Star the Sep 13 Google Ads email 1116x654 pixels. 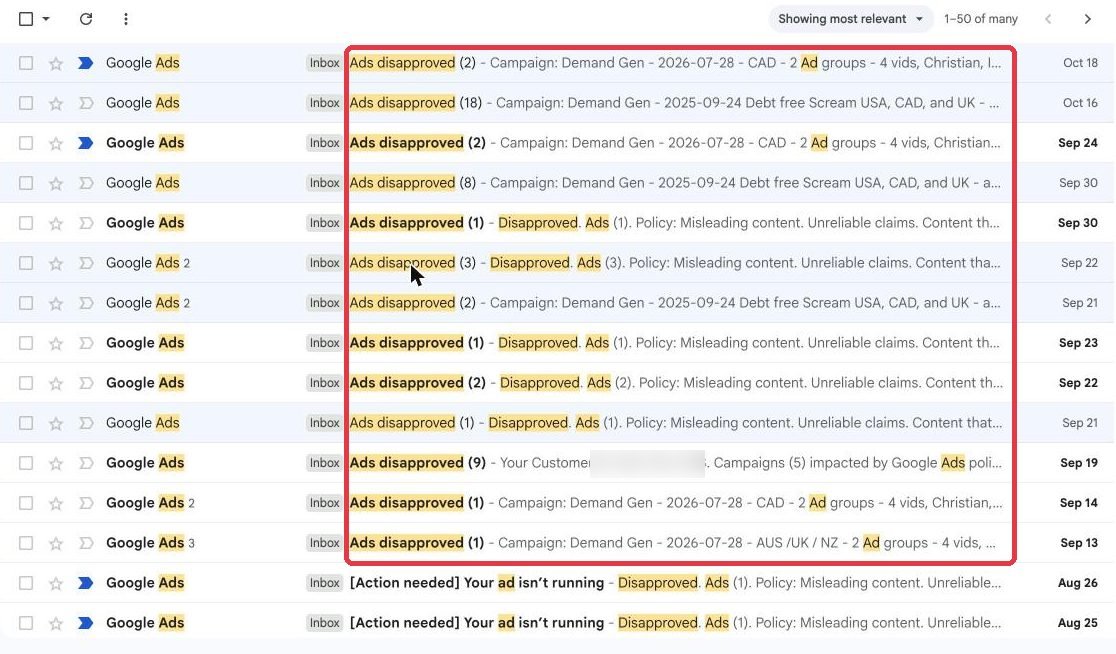pos(56,543)
